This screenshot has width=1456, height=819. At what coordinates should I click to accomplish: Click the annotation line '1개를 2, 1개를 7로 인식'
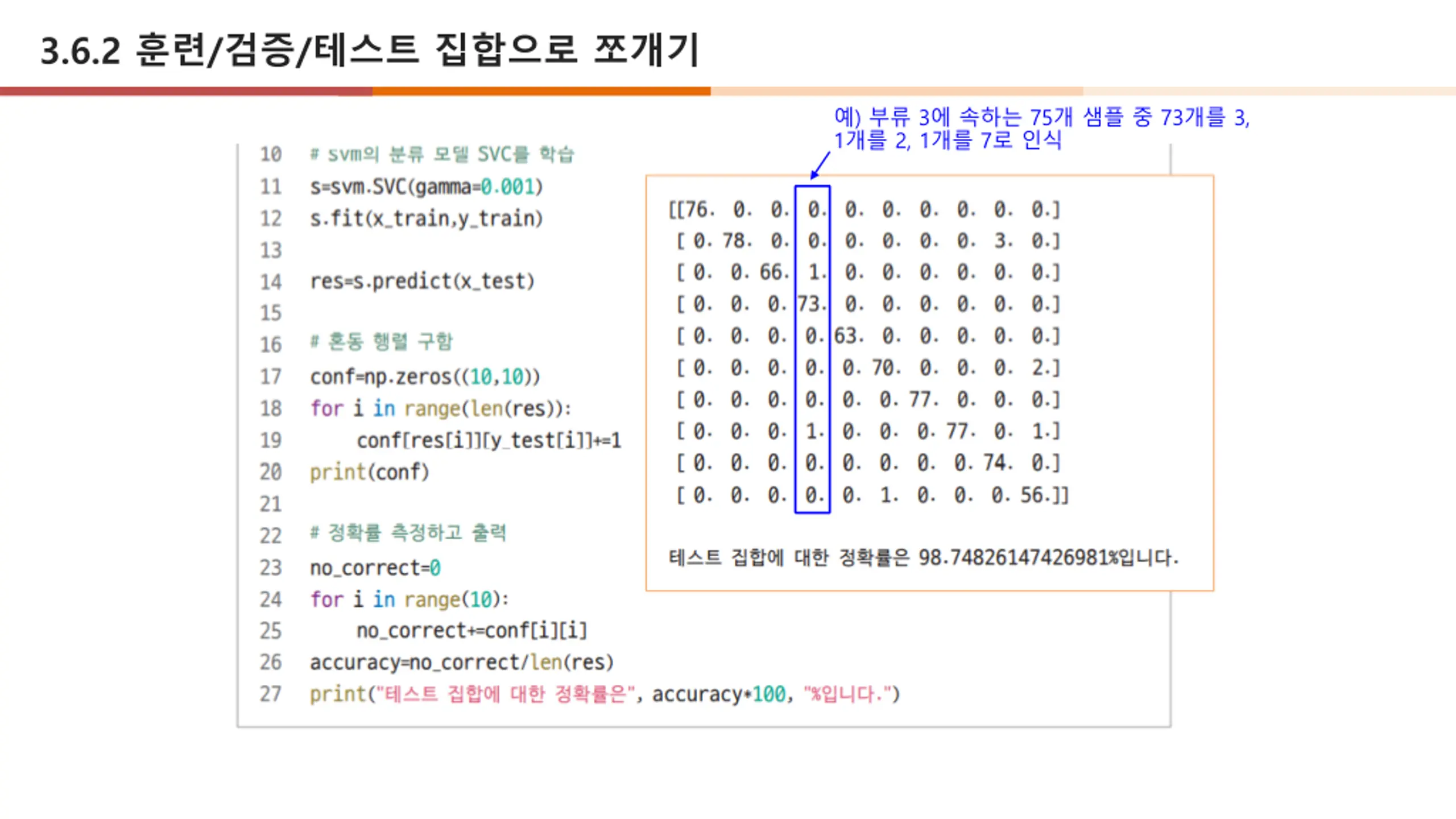pos(948,140)
